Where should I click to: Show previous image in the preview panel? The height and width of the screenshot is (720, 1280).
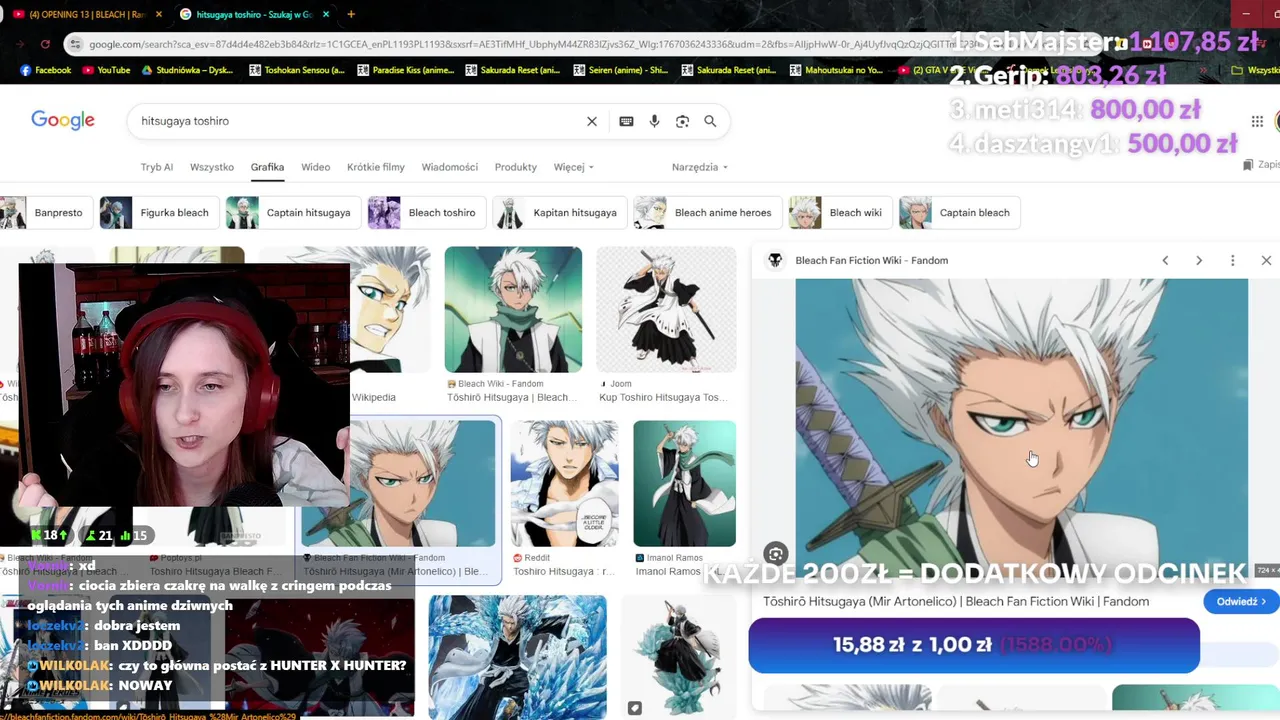1165,260
